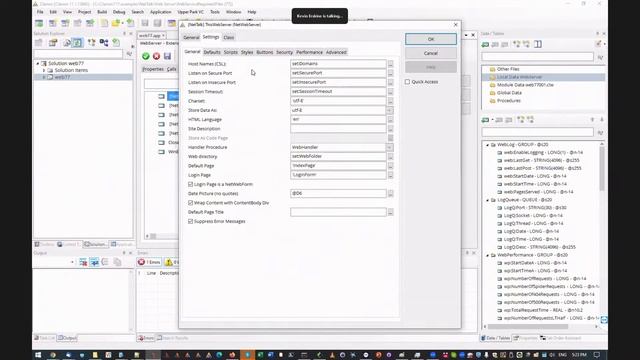The width and height of the screenshot is (640, 360).
Task: Click the move-up arrow icon above the fields list
Action: pyautogui.click(x=592, y=120)
